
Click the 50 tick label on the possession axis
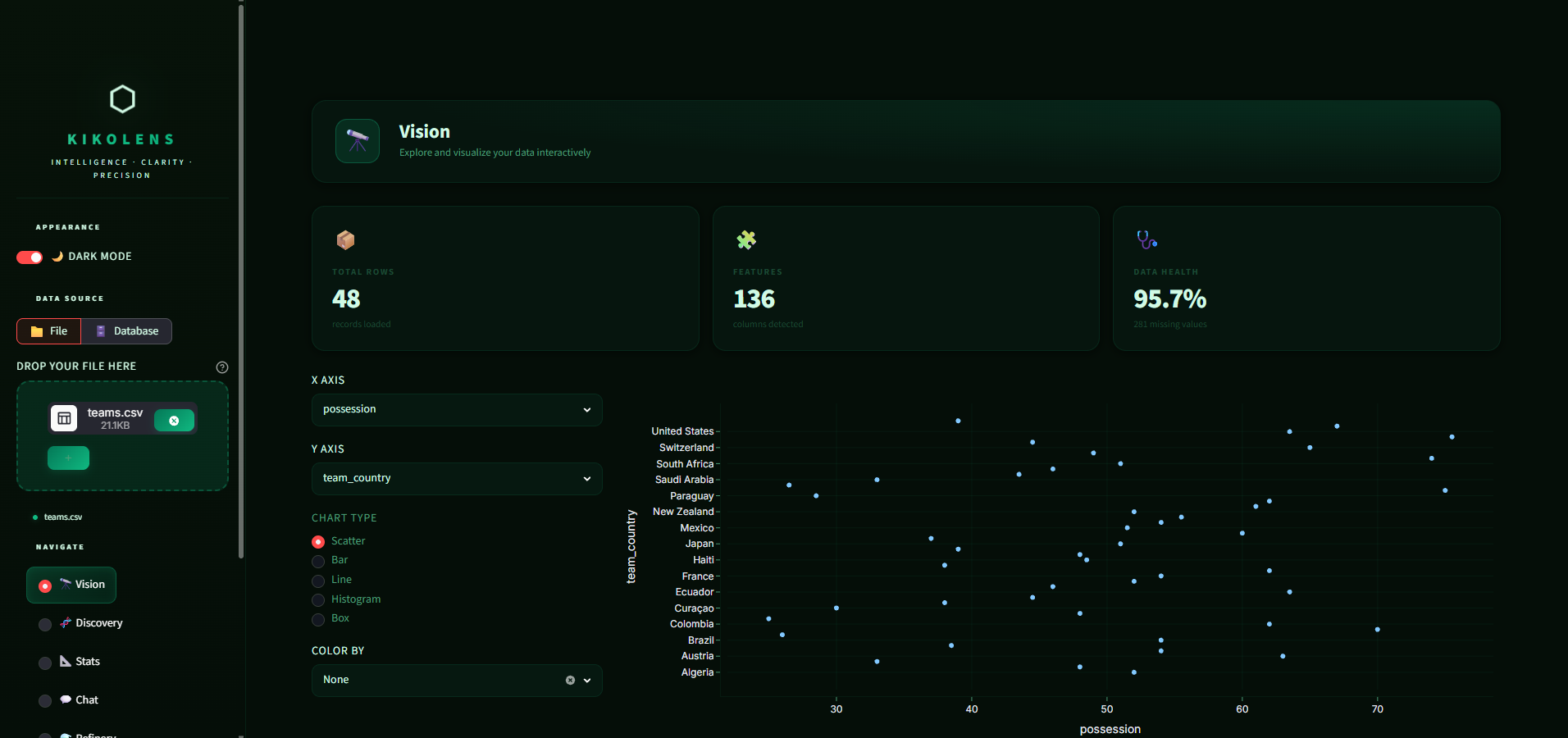1107,709
